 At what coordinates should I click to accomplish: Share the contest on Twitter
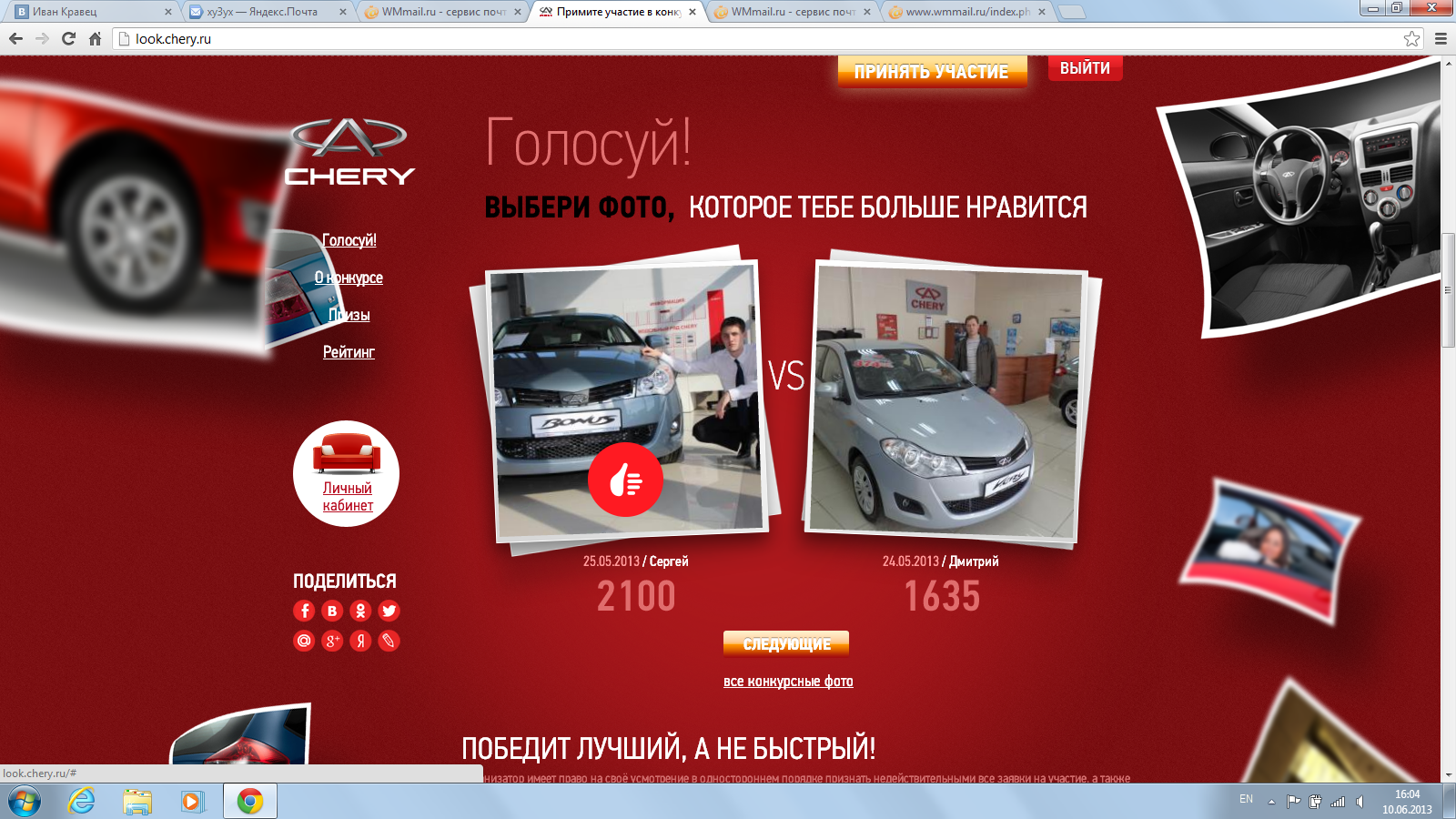pos(389,611)
